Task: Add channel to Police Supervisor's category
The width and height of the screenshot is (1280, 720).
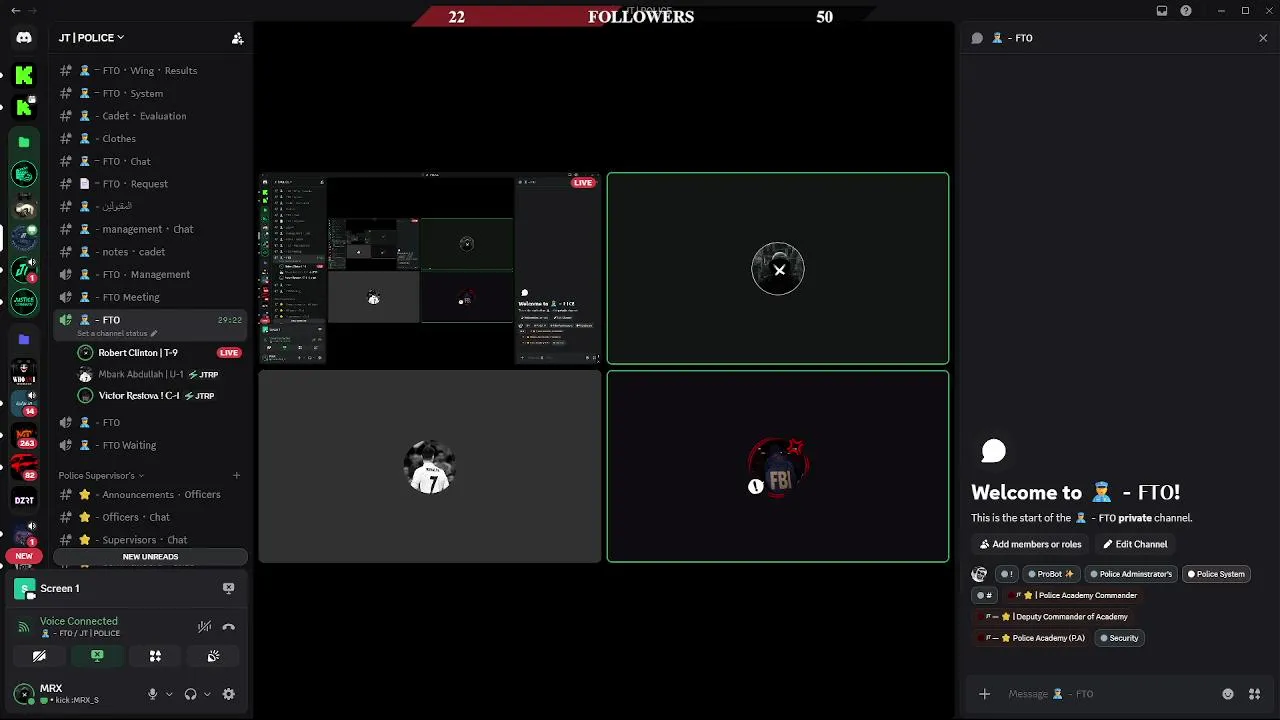Action: click(236, 475)
